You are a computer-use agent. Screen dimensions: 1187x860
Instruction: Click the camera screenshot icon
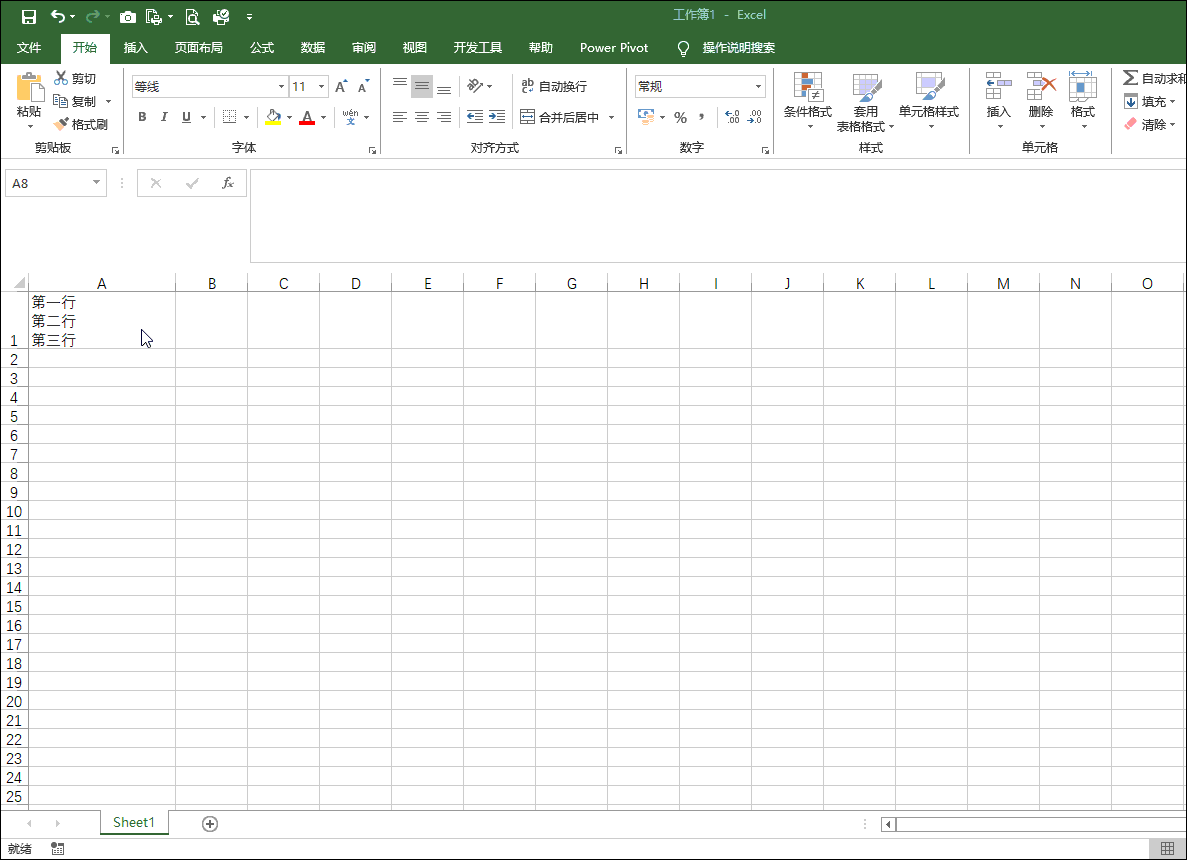(x=128, y=17)
